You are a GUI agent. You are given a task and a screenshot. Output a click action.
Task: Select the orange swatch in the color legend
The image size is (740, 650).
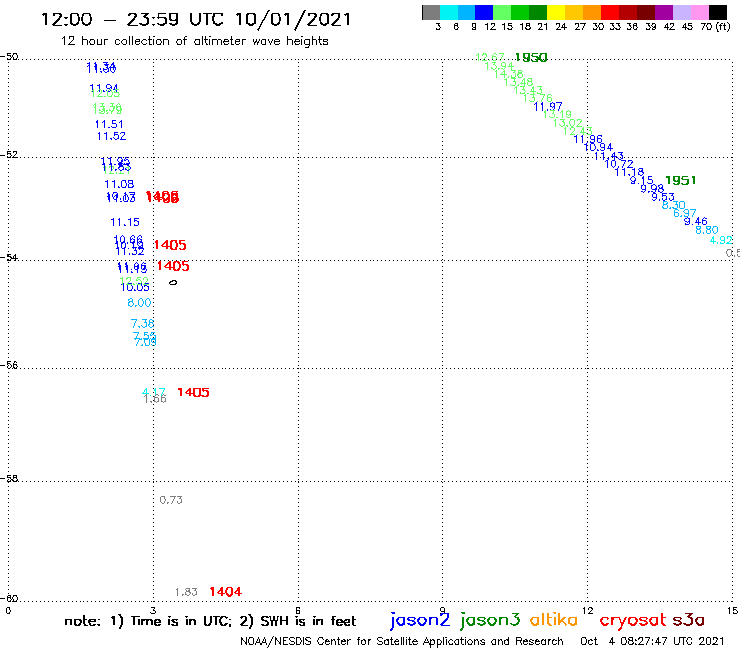tap(592, 12)
